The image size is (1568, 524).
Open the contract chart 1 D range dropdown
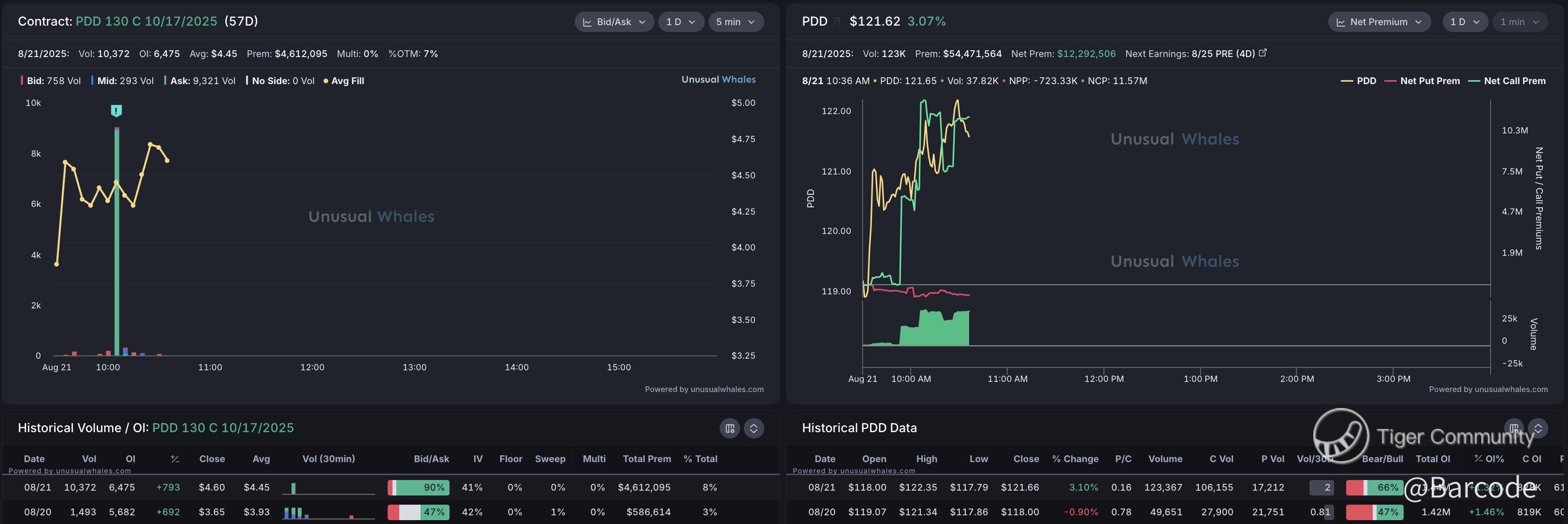tap(681, 22)
